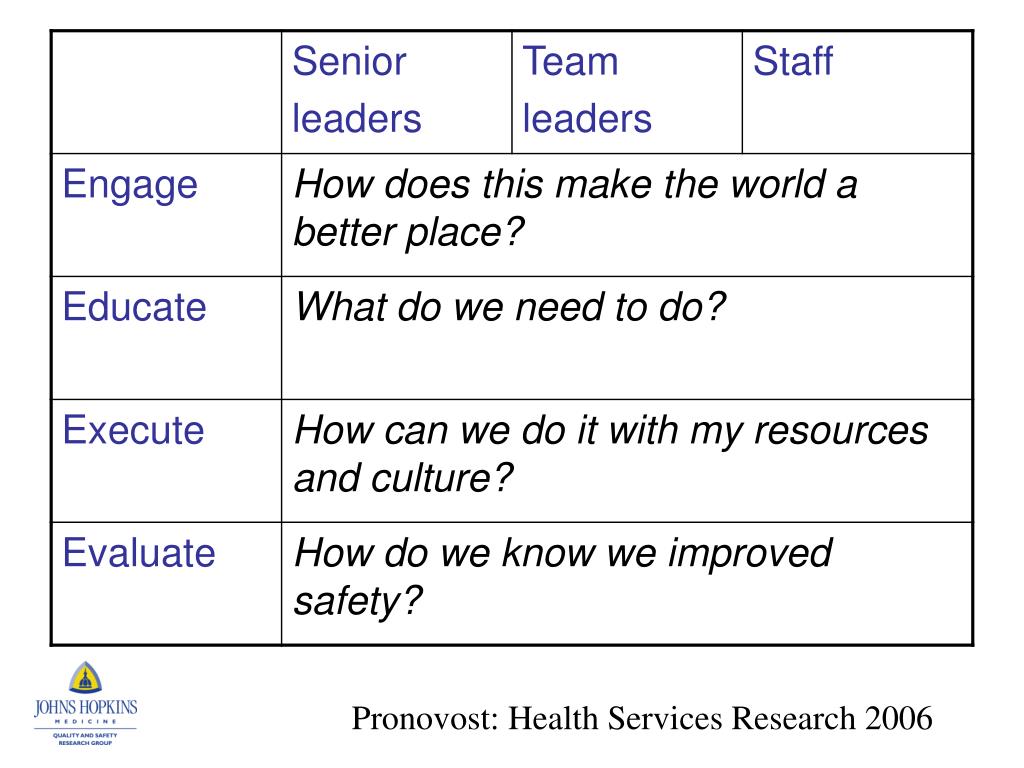The width and height of the screenshot is (1024, 768).
Task: Select the "Senior leaders" column header
Action: [357, 91]
